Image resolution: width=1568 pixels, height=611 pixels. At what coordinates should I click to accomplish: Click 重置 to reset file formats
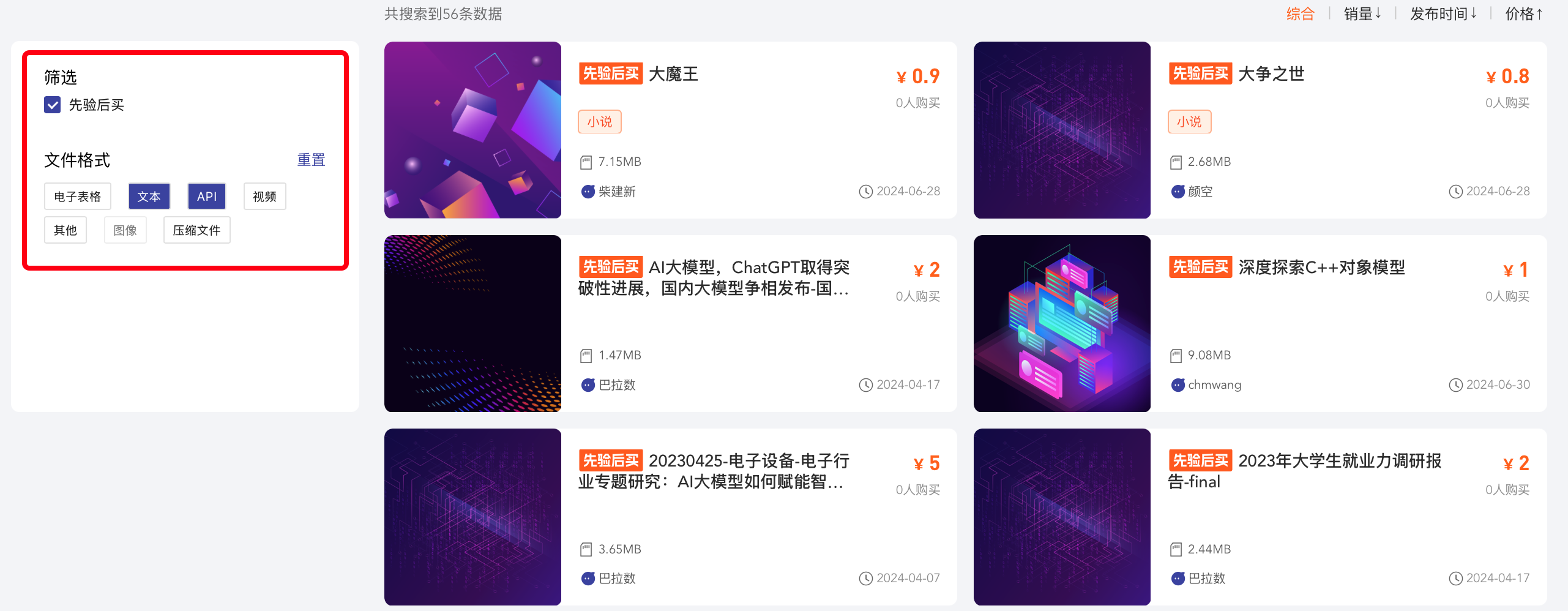pyautogui.click(x=311, y=160)
